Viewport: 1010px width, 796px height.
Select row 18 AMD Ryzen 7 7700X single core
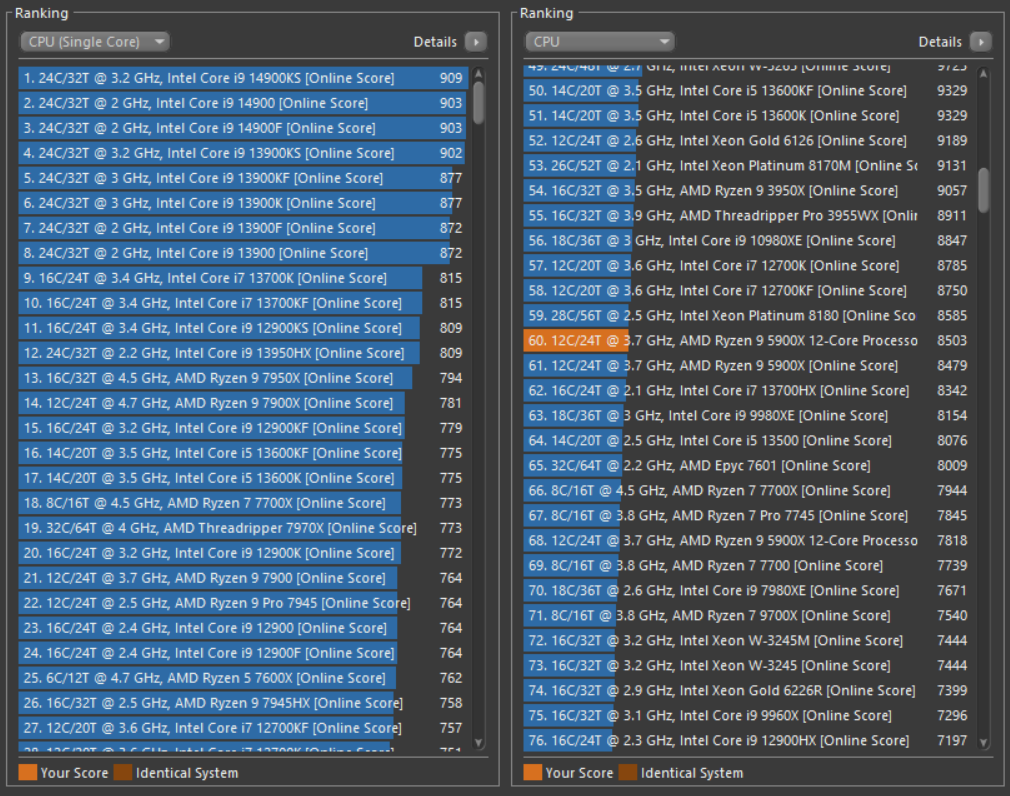coord(243,503)
